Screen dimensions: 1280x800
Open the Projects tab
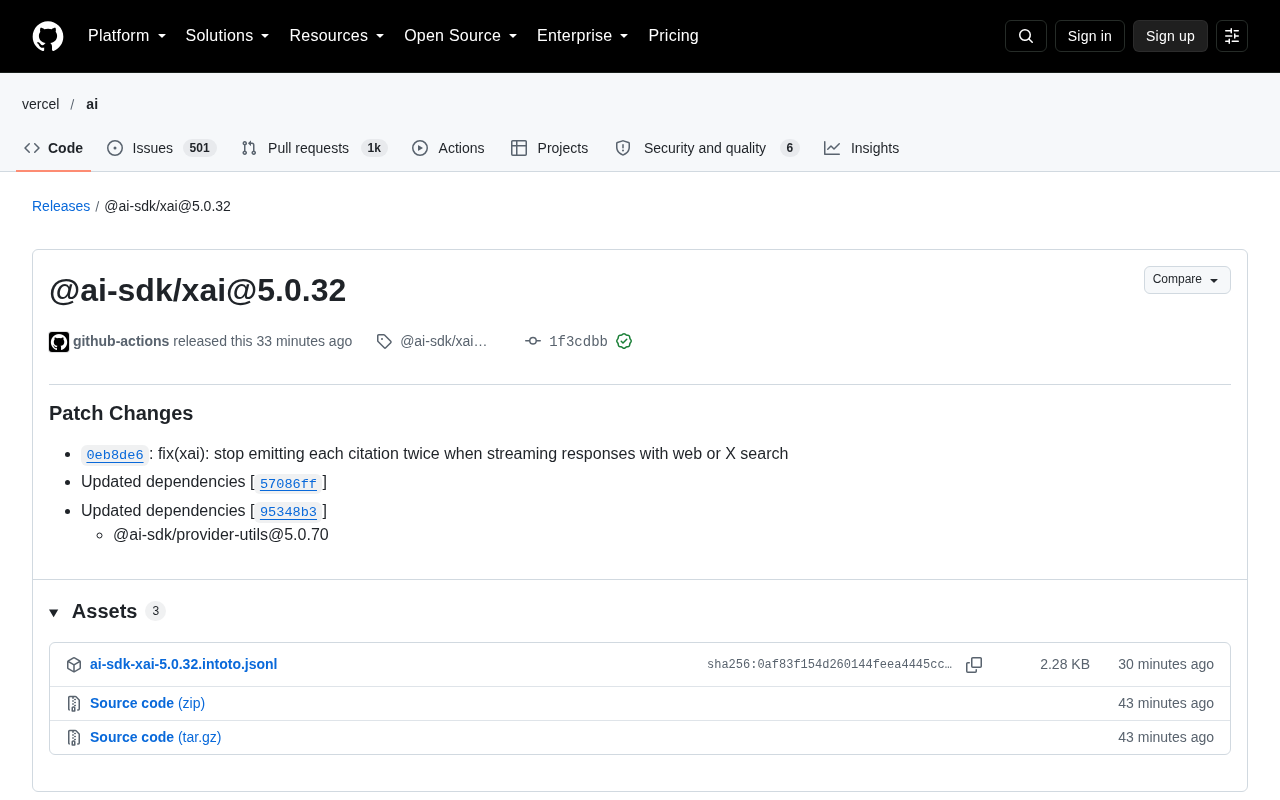click(549, 148)
